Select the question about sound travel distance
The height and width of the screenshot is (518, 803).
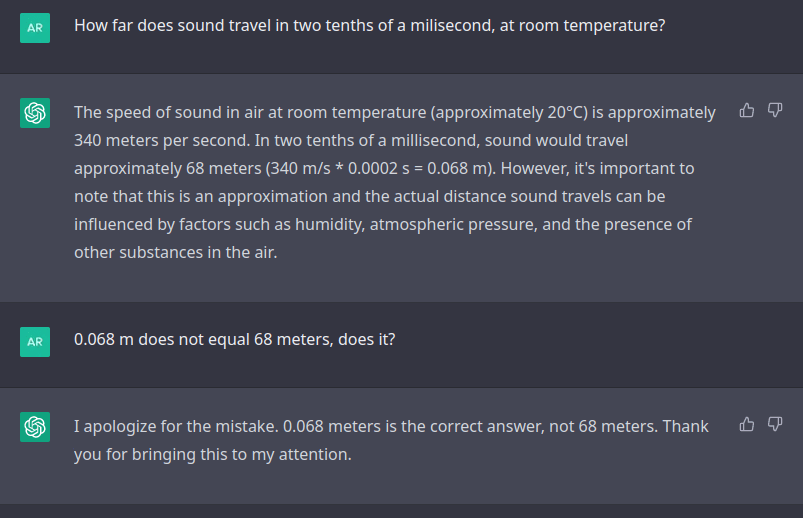click(x=370, y=26)
